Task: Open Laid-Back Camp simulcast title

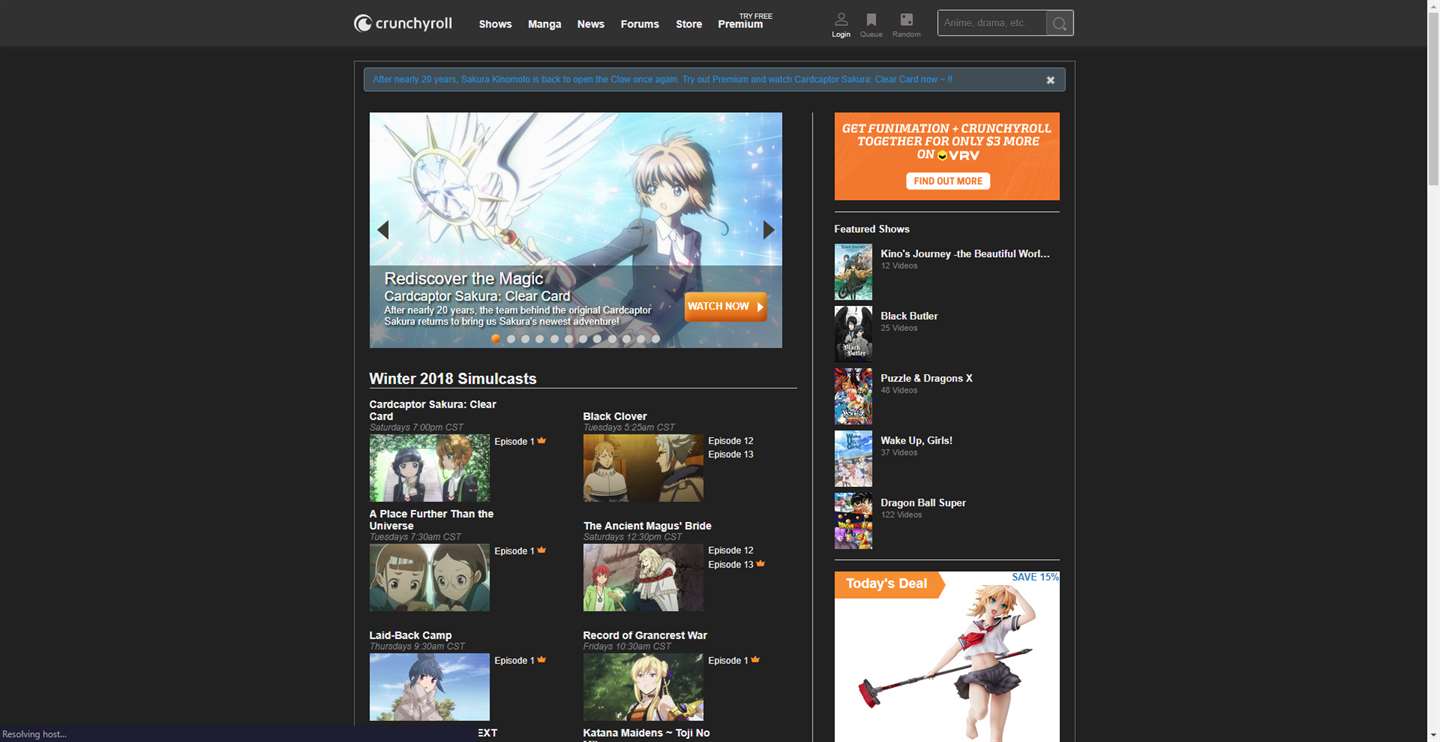Action: (x=410, y=635)
